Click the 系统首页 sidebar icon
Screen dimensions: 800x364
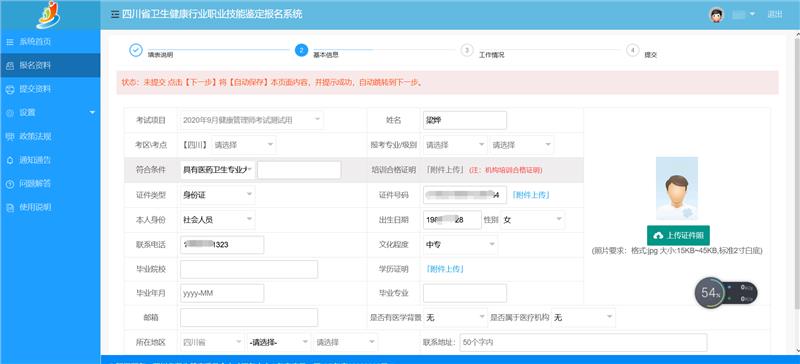pyautogui.click(x=10, y=42)
